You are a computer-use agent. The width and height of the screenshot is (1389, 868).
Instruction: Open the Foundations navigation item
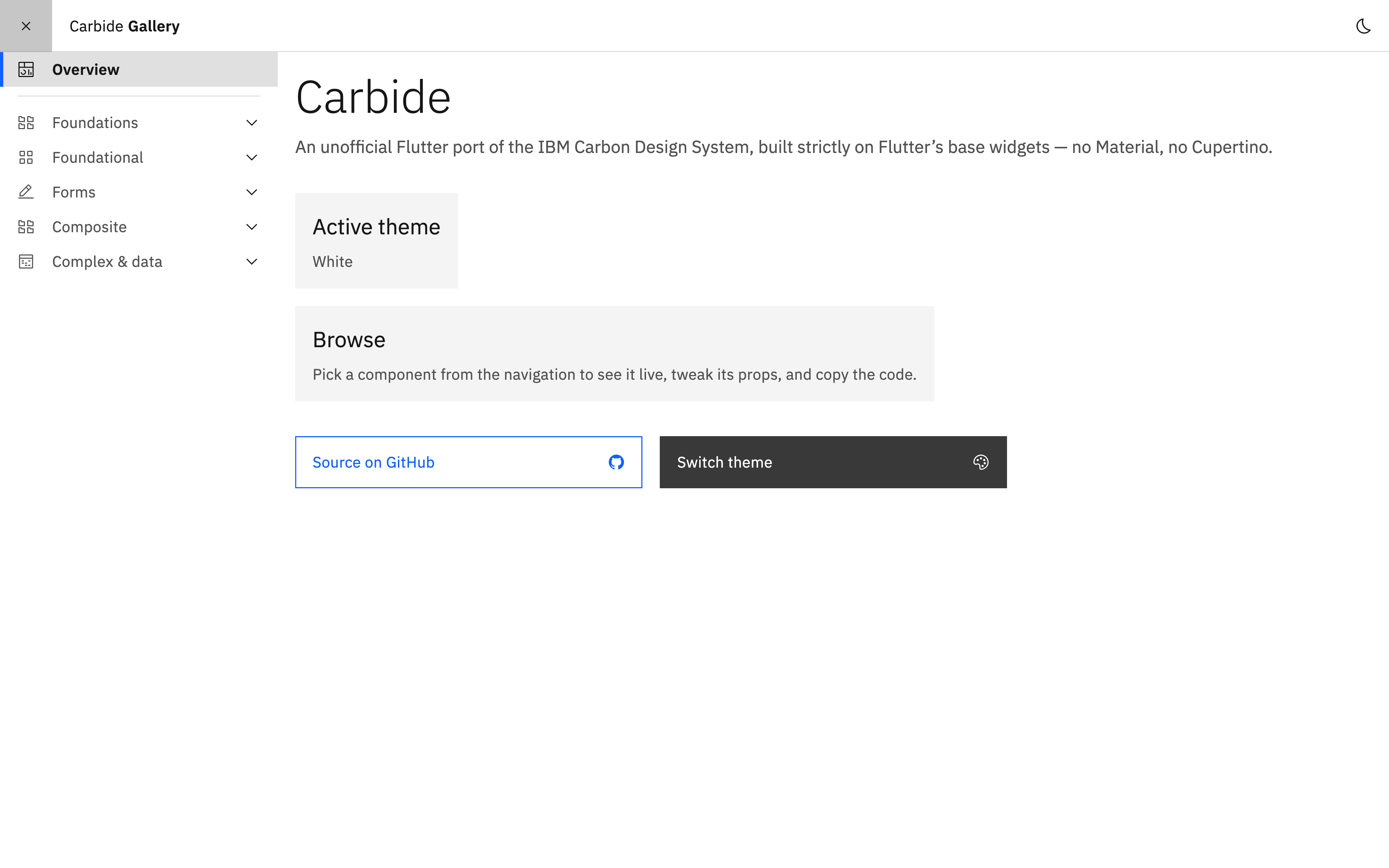pos(139,123)
